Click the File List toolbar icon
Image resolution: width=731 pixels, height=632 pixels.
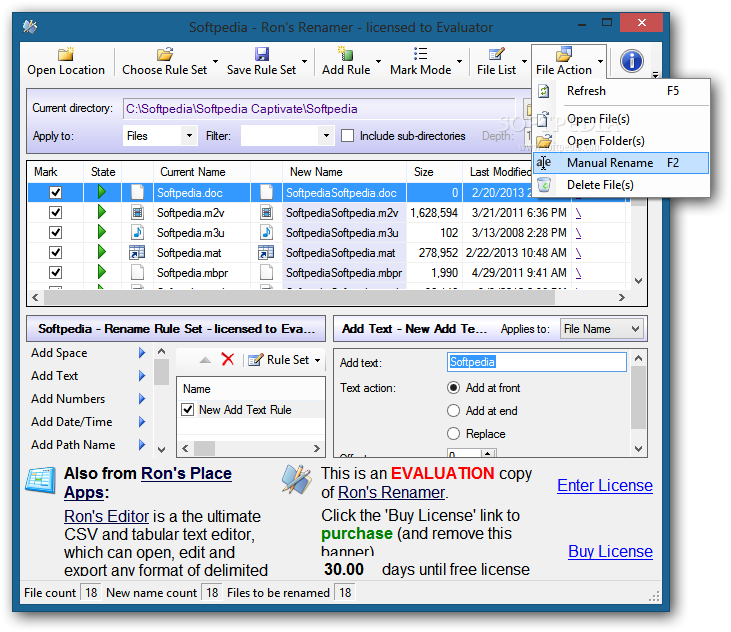(497, 54)
